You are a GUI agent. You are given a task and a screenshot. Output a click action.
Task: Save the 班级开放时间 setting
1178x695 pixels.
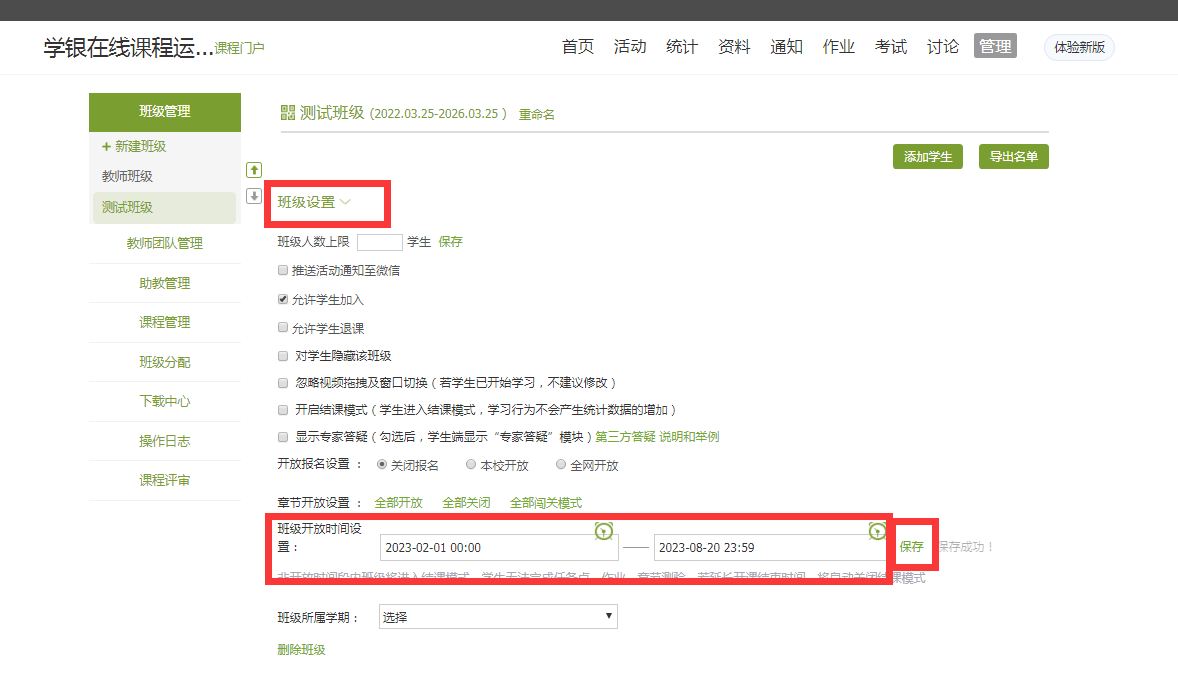point(911,546)
